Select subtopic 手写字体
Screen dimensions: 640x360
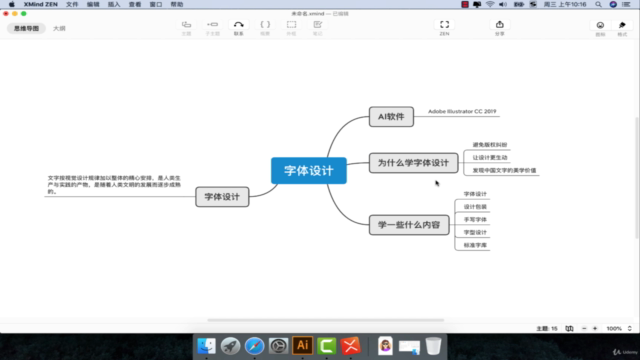coord(475,220)
